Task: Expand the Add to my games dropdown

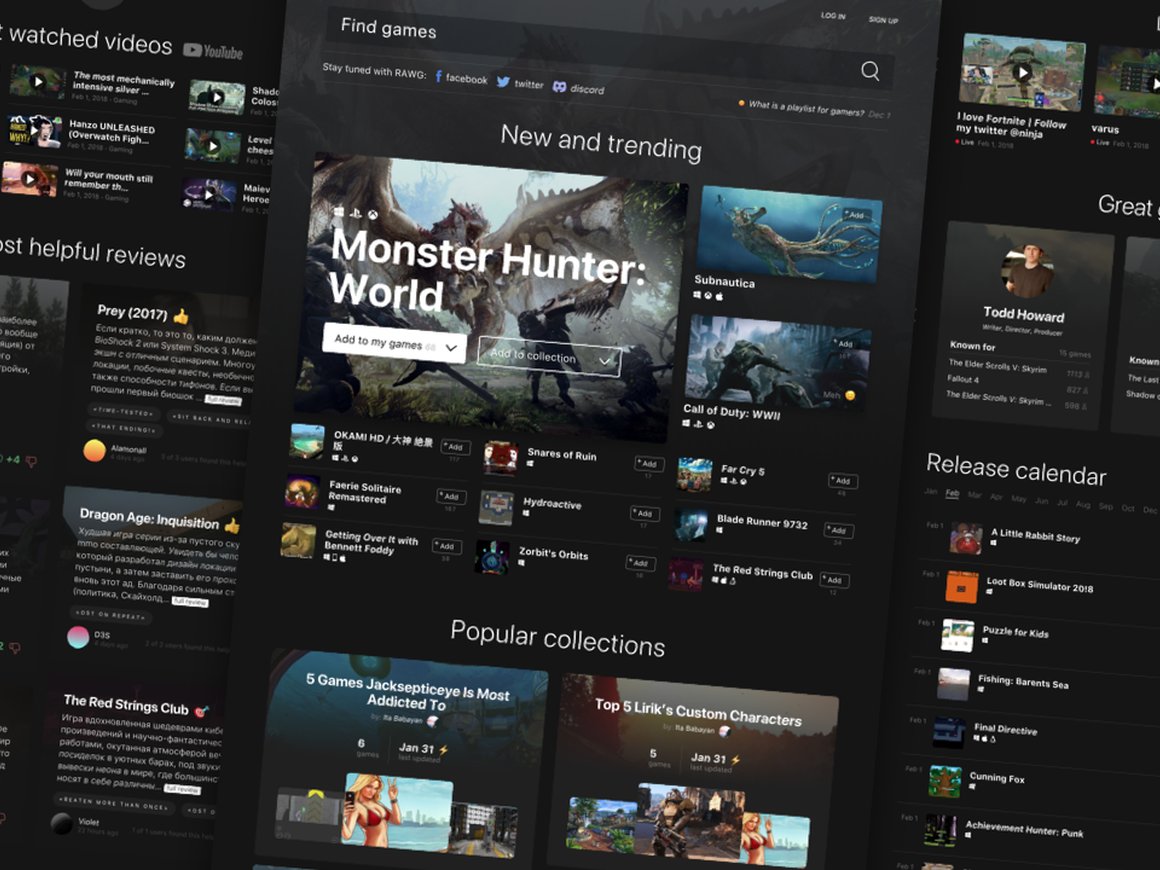Action: coord(452,348)
